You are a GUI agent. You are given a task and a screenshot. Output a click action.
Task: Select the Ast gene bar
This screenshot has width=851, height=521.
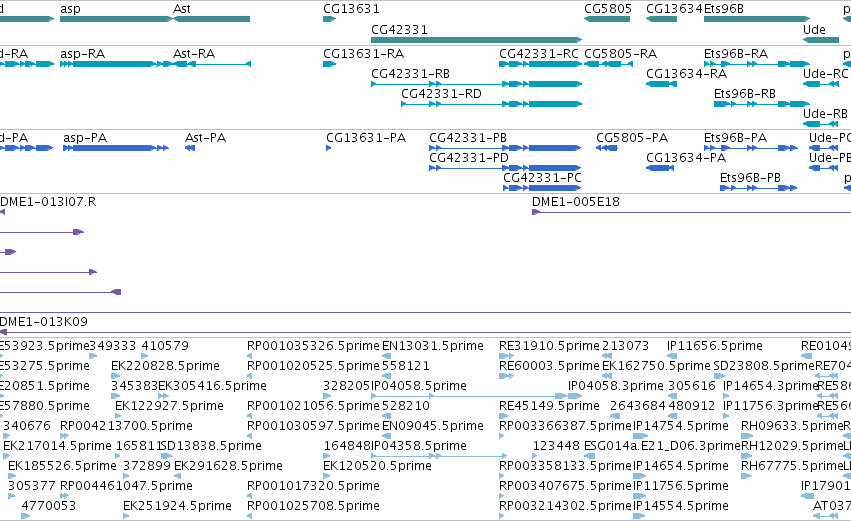click(212, 19)
